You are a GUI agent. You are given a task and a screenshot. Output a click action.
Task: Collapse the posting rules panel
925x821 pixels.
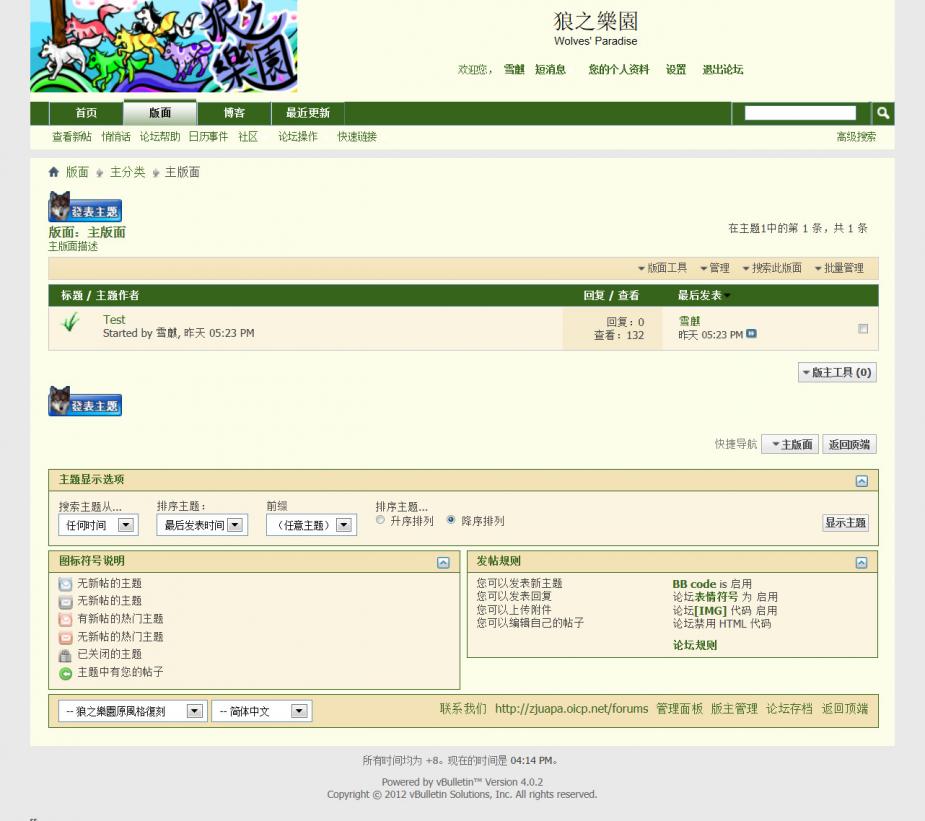[x=861, y=563]
